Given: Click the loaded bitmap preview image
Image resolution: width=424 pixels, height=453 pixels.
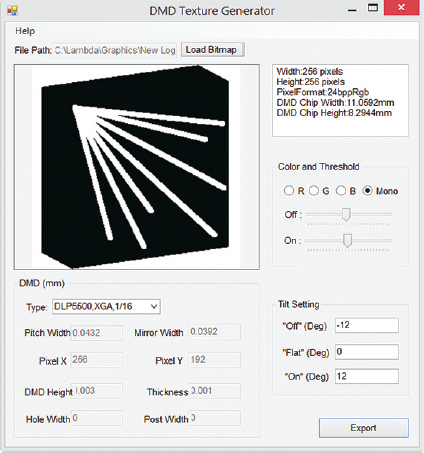Looking at the screenshot, I should tap(137, 167).
